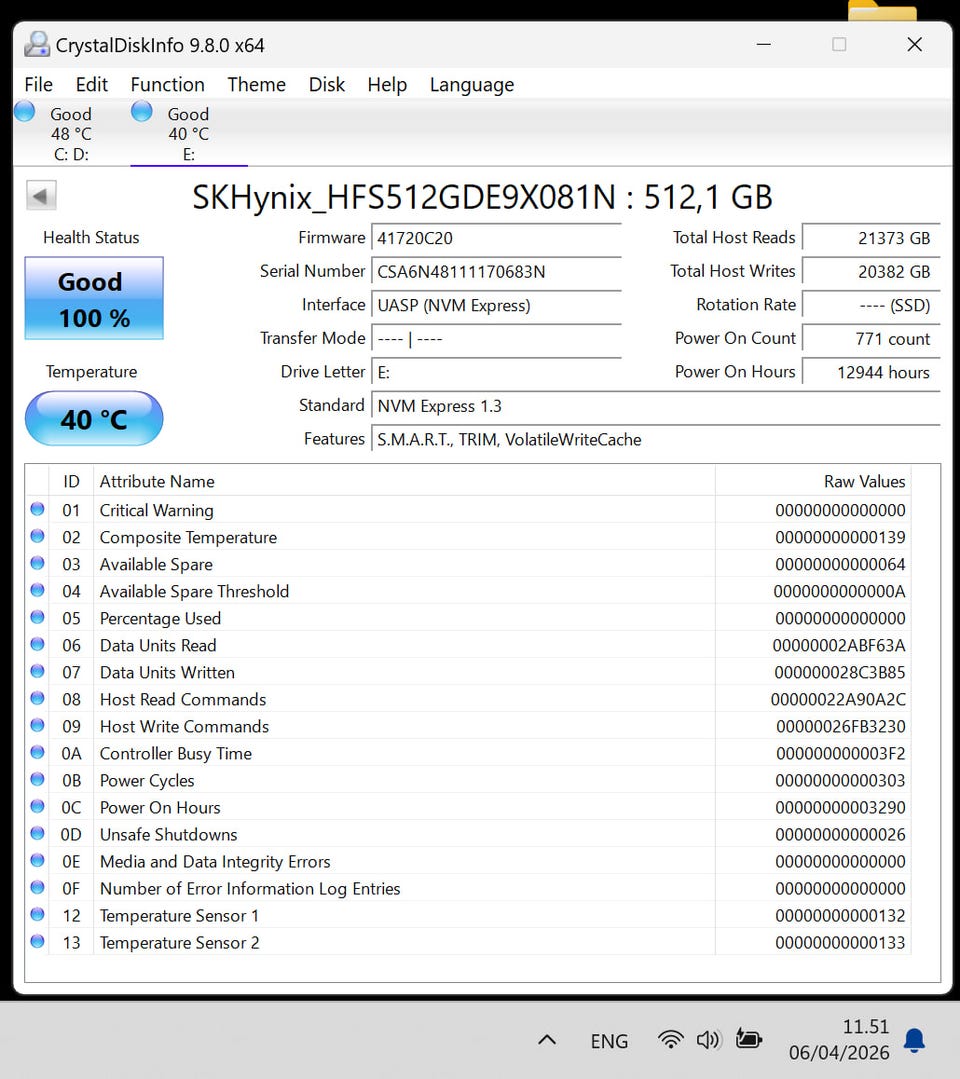Select raw value 0000000000003F2

(x=840, y=754)
